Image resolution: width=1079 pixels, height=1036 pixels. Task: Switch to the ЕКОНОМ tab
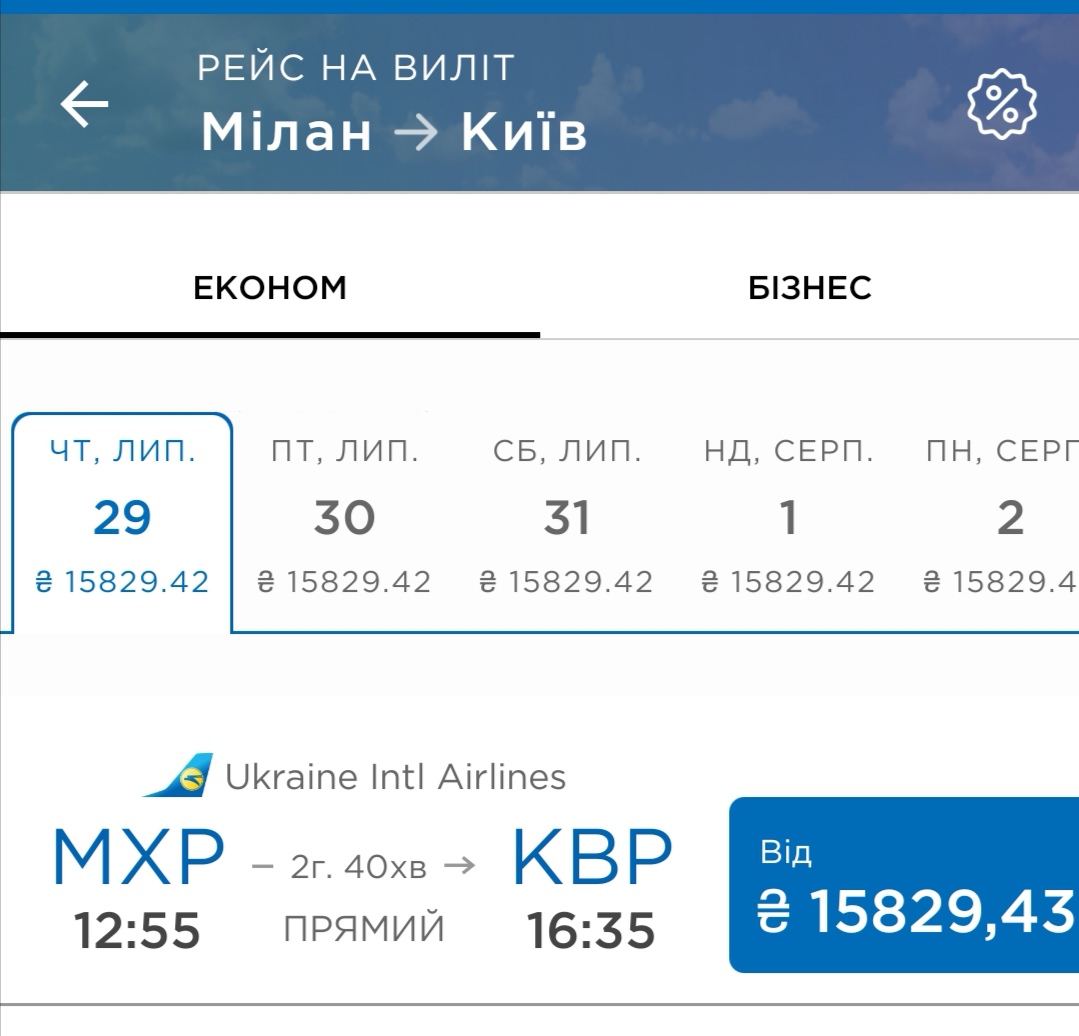(270, 288)
